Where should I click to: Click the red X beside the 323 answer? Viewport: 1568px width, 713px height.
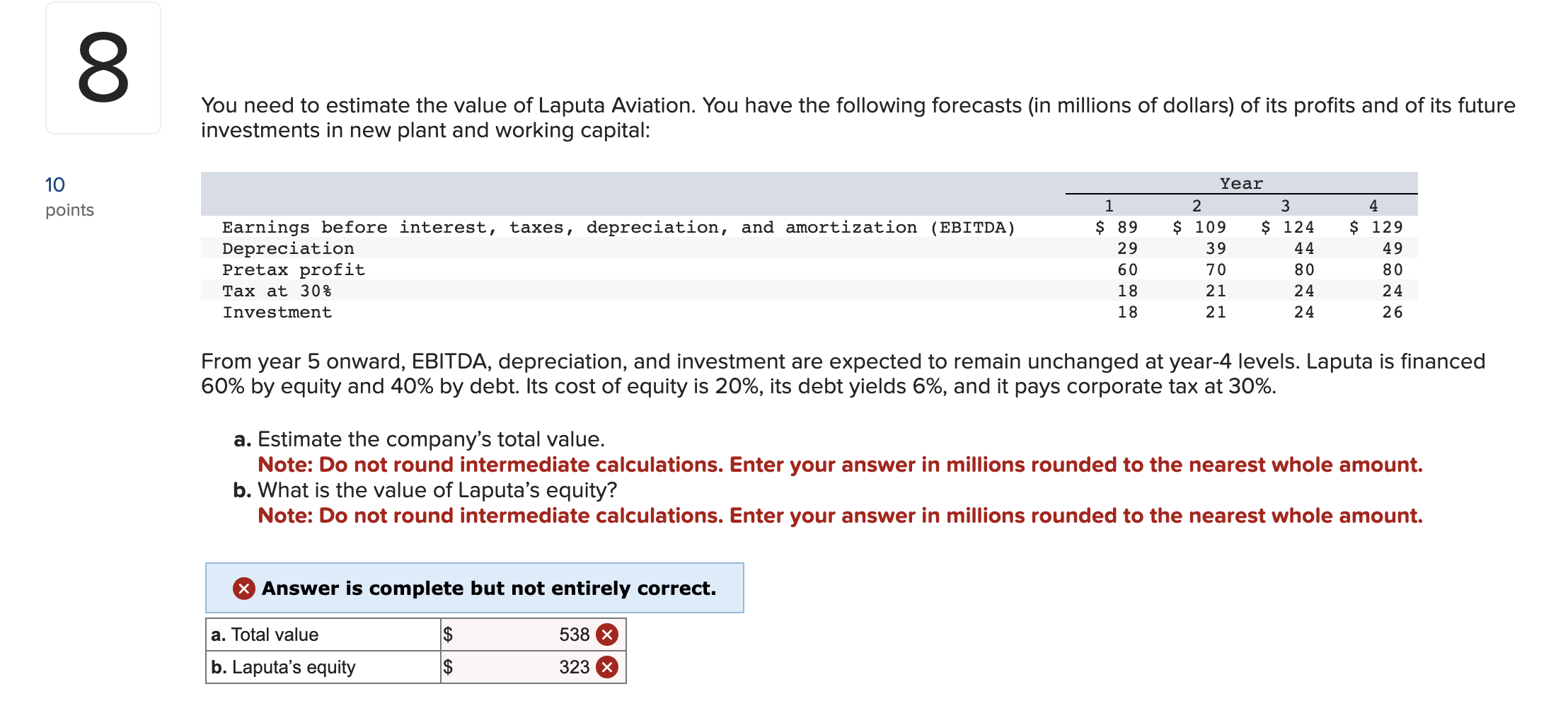coord(608,666)
